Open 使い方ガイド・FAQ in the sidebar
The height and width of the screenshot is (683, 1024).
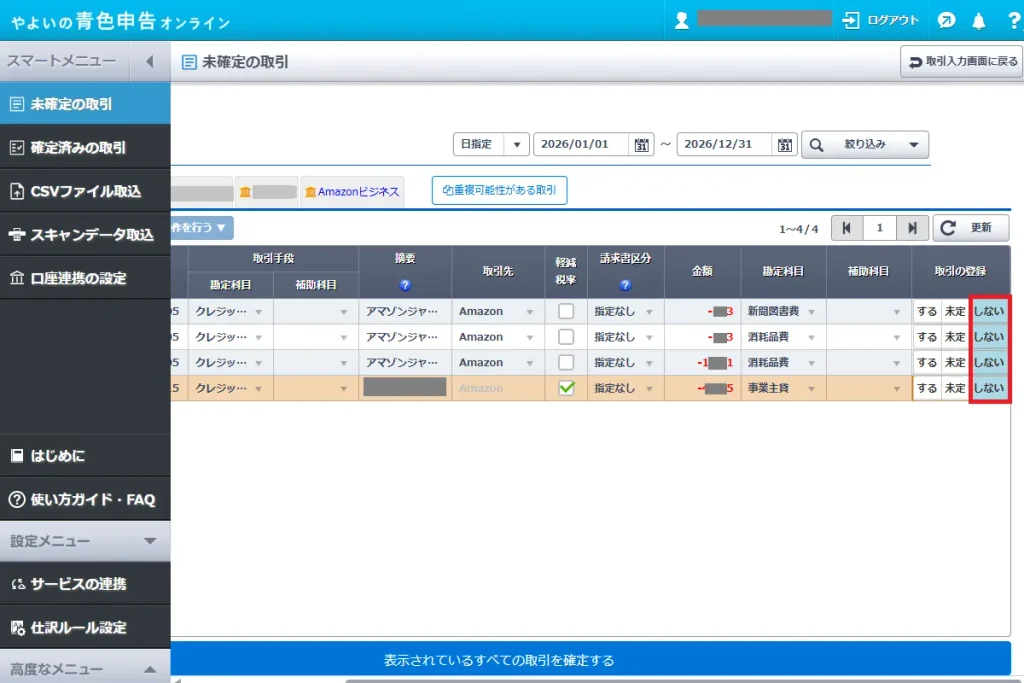(85, 500)
